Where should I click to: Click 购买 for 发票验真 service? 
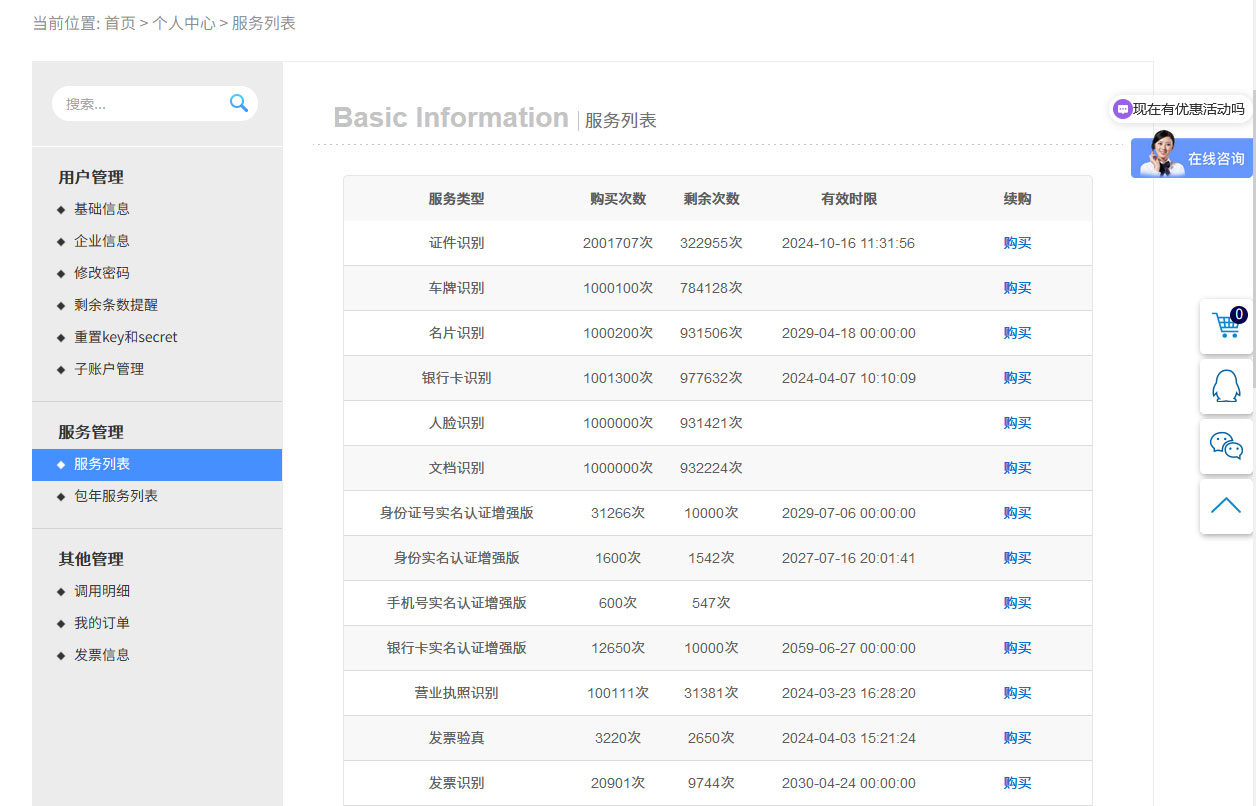click(1017, 738)
